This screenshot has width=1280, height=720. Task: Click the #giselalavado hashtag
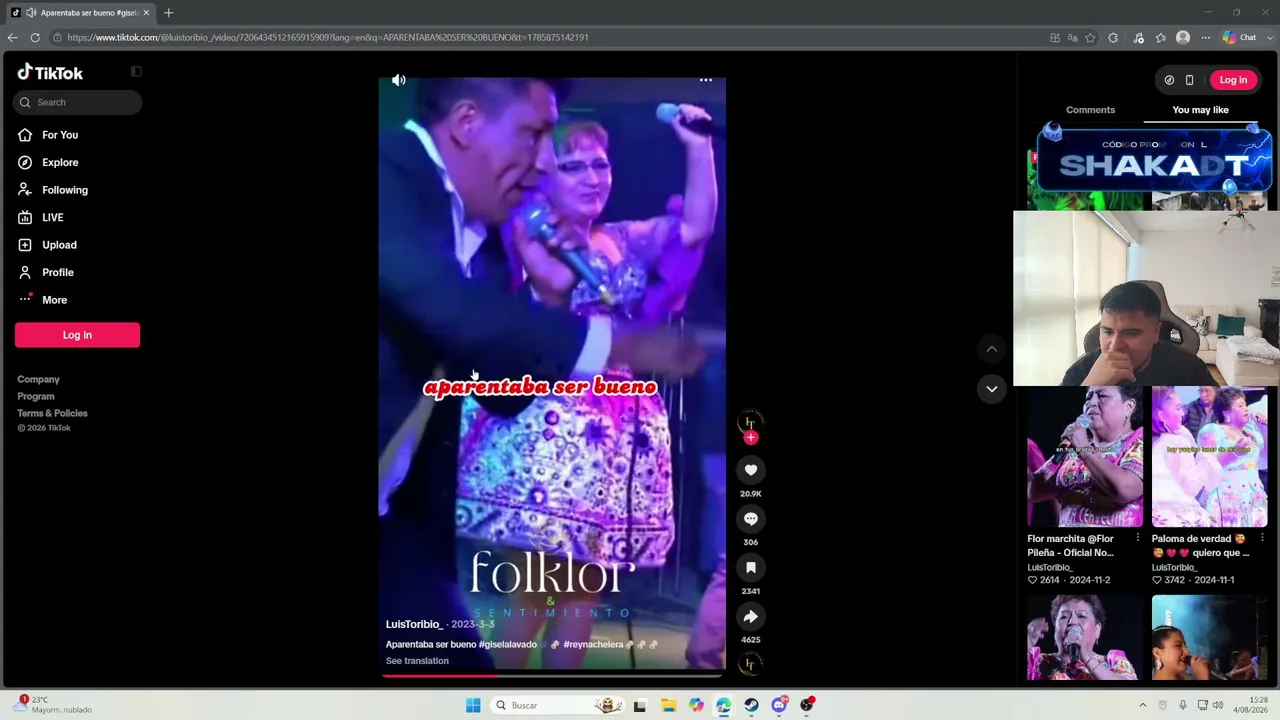click(x=508, y=645)
